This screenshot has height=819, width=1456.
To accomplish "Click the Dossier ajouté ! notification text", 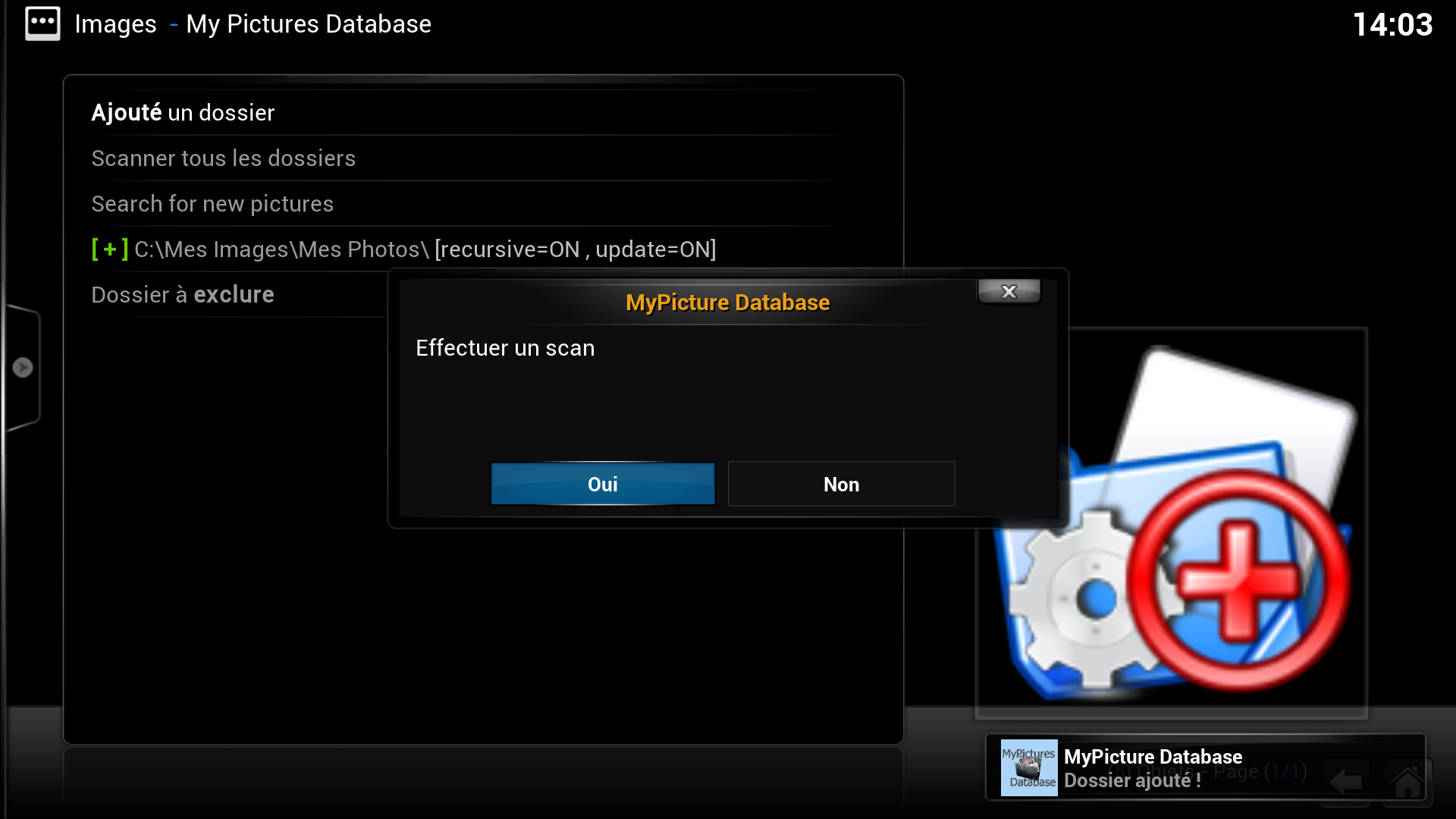I will pyautogui.click(x=1132, y=781).
